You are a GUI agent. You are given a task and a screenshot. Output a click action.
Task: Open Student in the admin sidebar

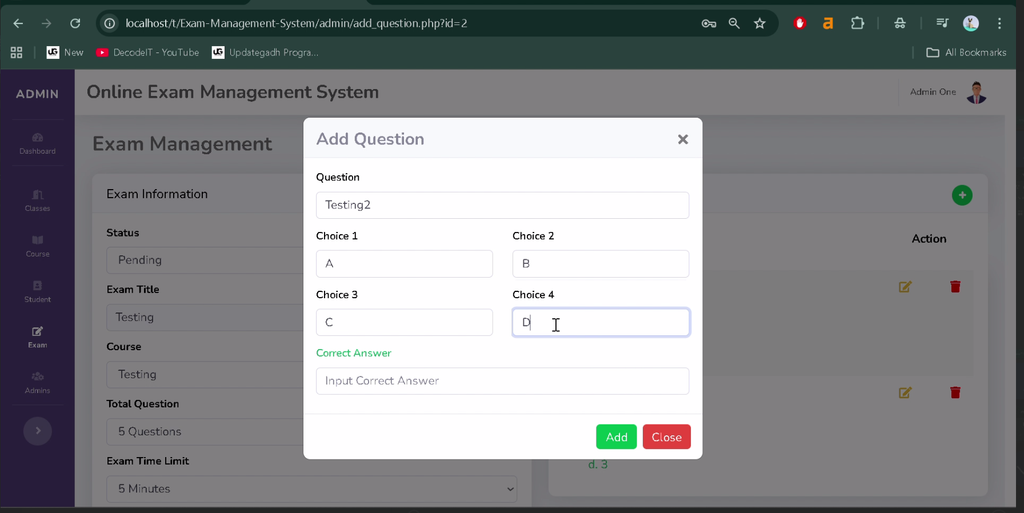point(37,292)
